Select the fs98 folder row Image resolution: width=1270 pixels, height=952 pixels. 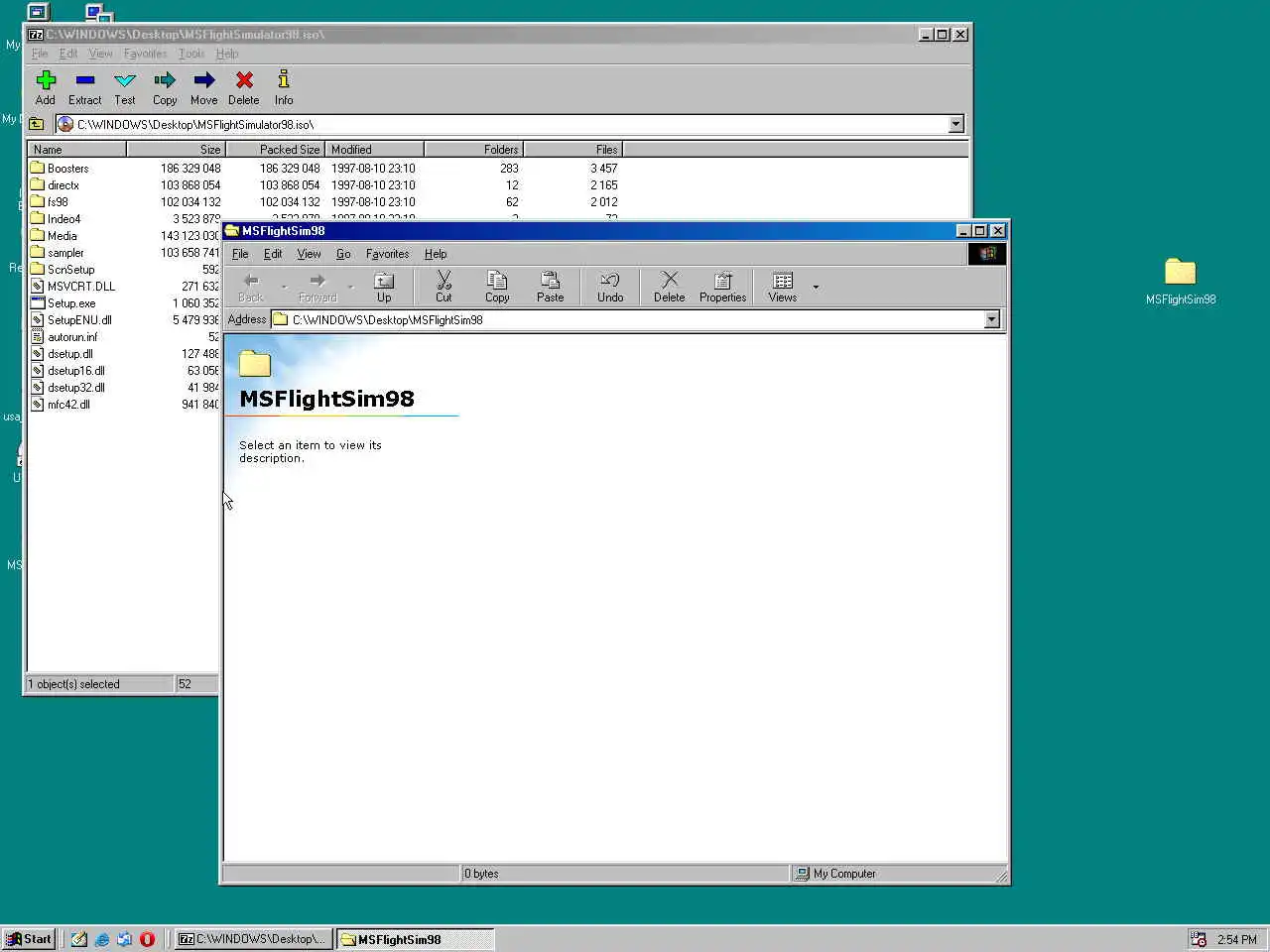click(x=323, y=202)
